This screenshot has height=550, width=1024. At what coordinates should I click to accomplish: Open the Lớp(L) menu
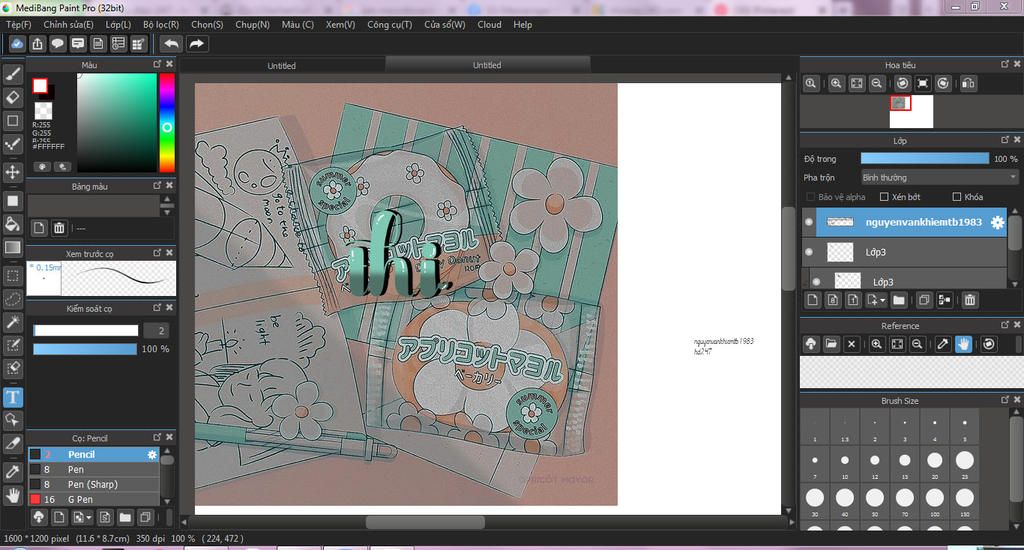point(118,24)
